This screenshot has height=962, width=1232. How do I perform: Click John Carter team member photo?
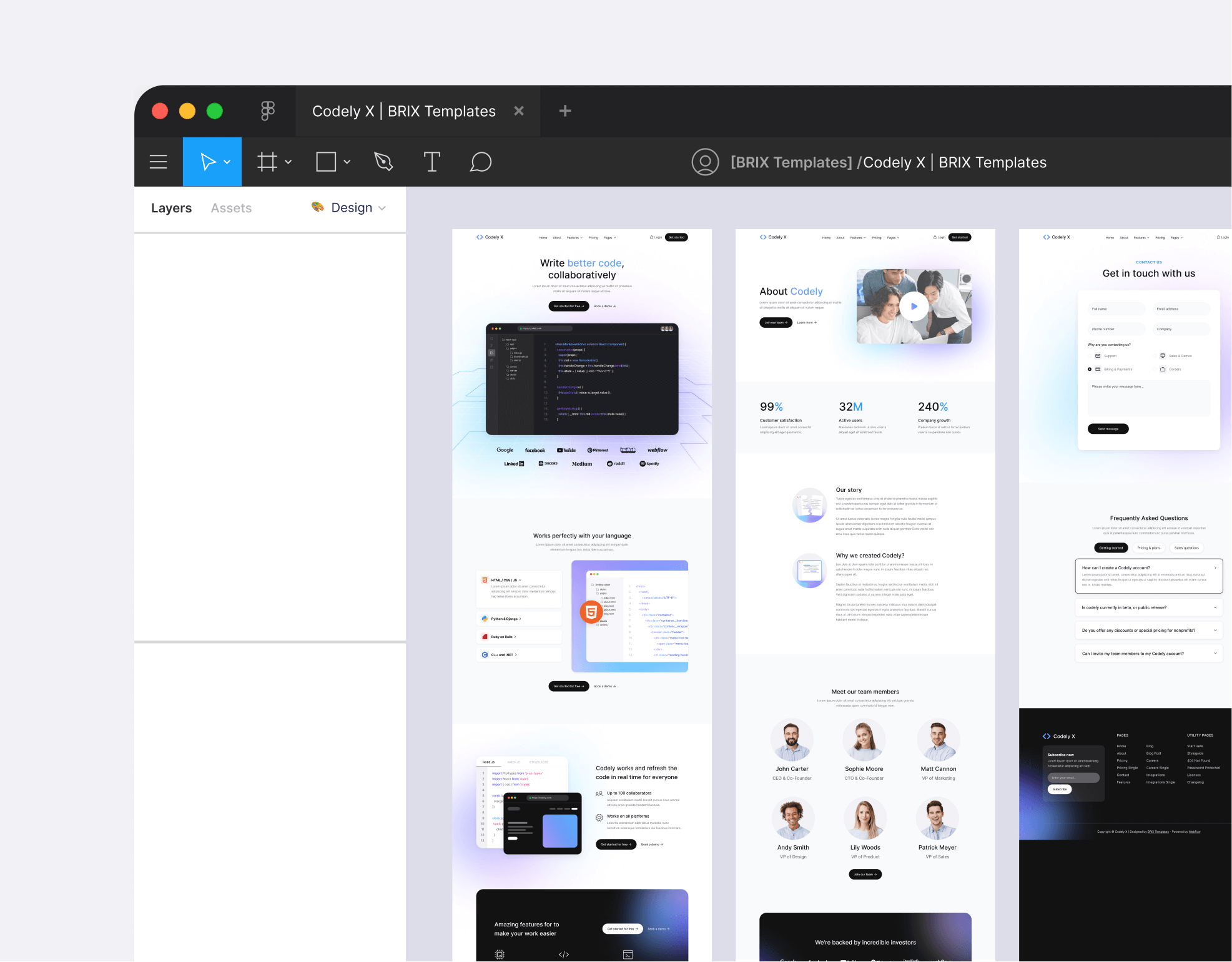[792, 740]
